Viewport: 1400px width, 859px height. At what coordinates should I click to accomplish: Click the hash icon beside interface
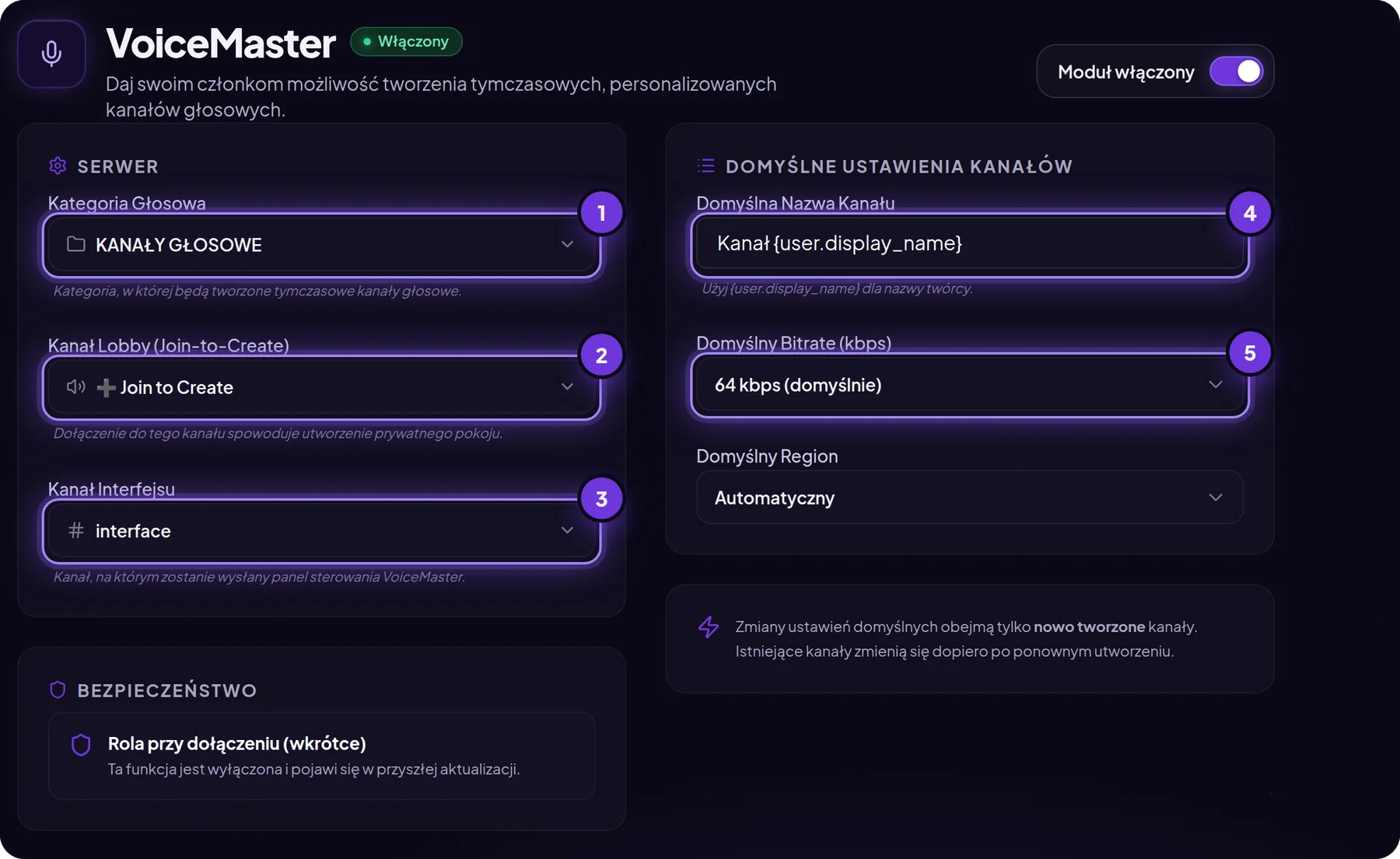click(x=76, y=530)
